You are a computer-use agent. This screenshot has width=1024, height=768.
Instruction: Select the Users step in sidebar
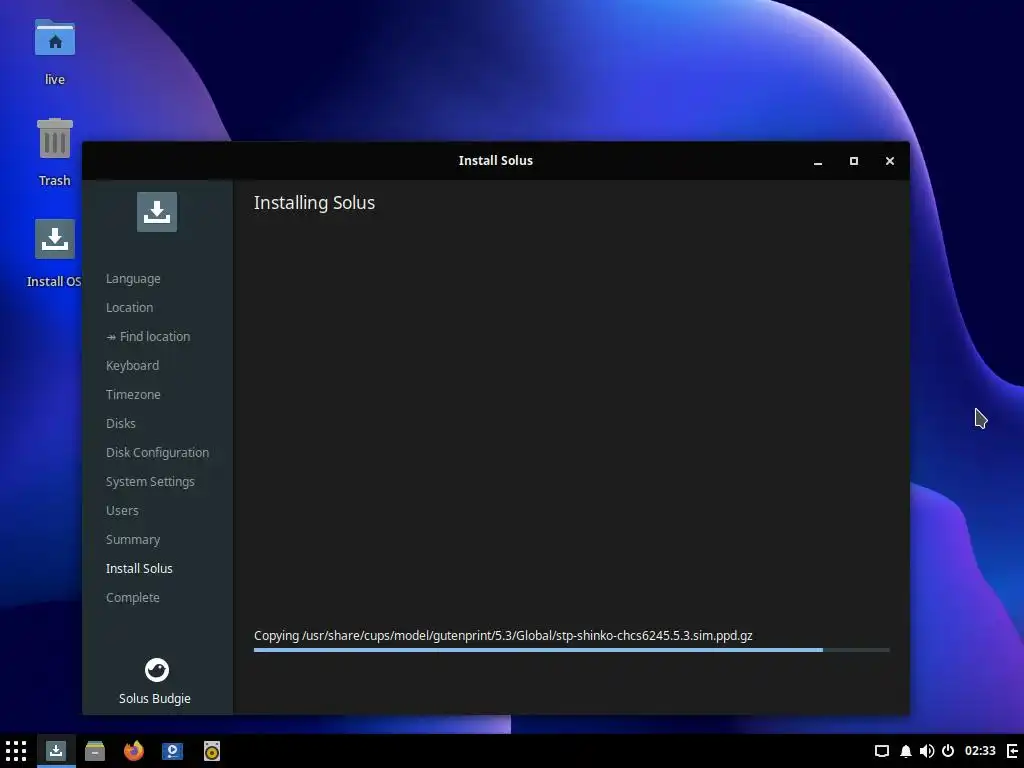(x=122, y=511)
